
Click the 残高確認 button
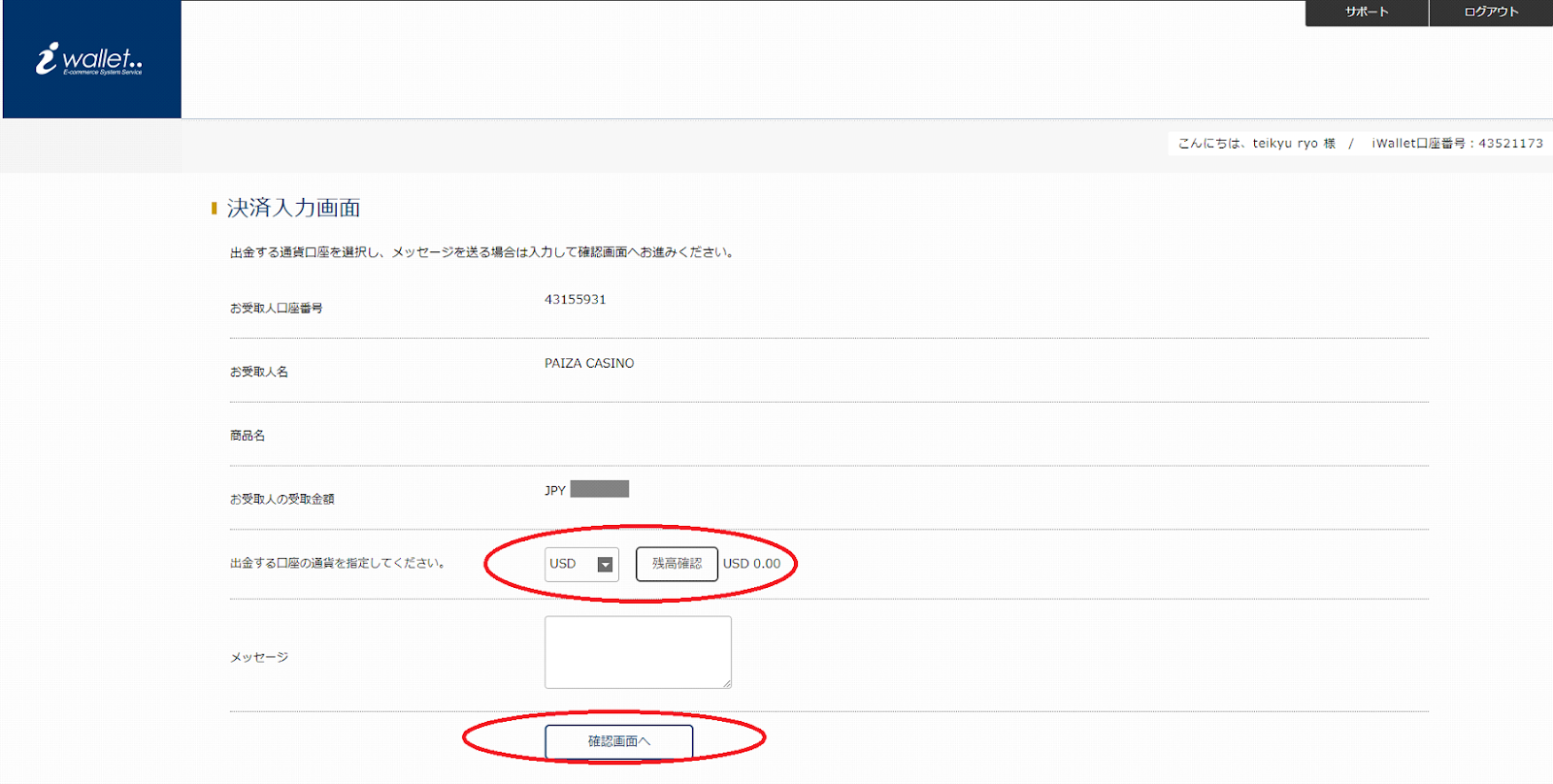(677, 564)
